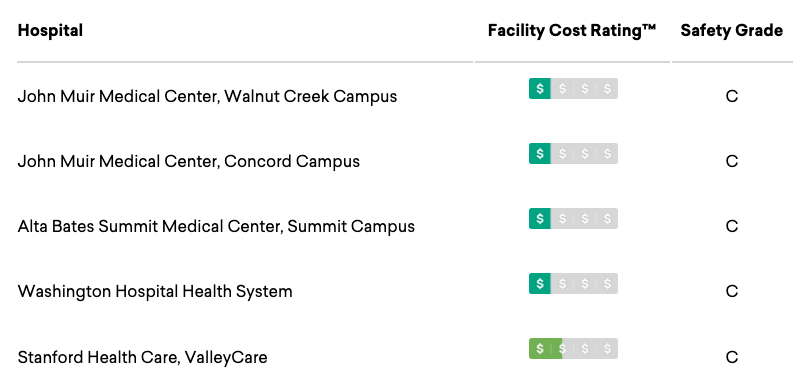Click the Facility Cost Rating column header

571,31
